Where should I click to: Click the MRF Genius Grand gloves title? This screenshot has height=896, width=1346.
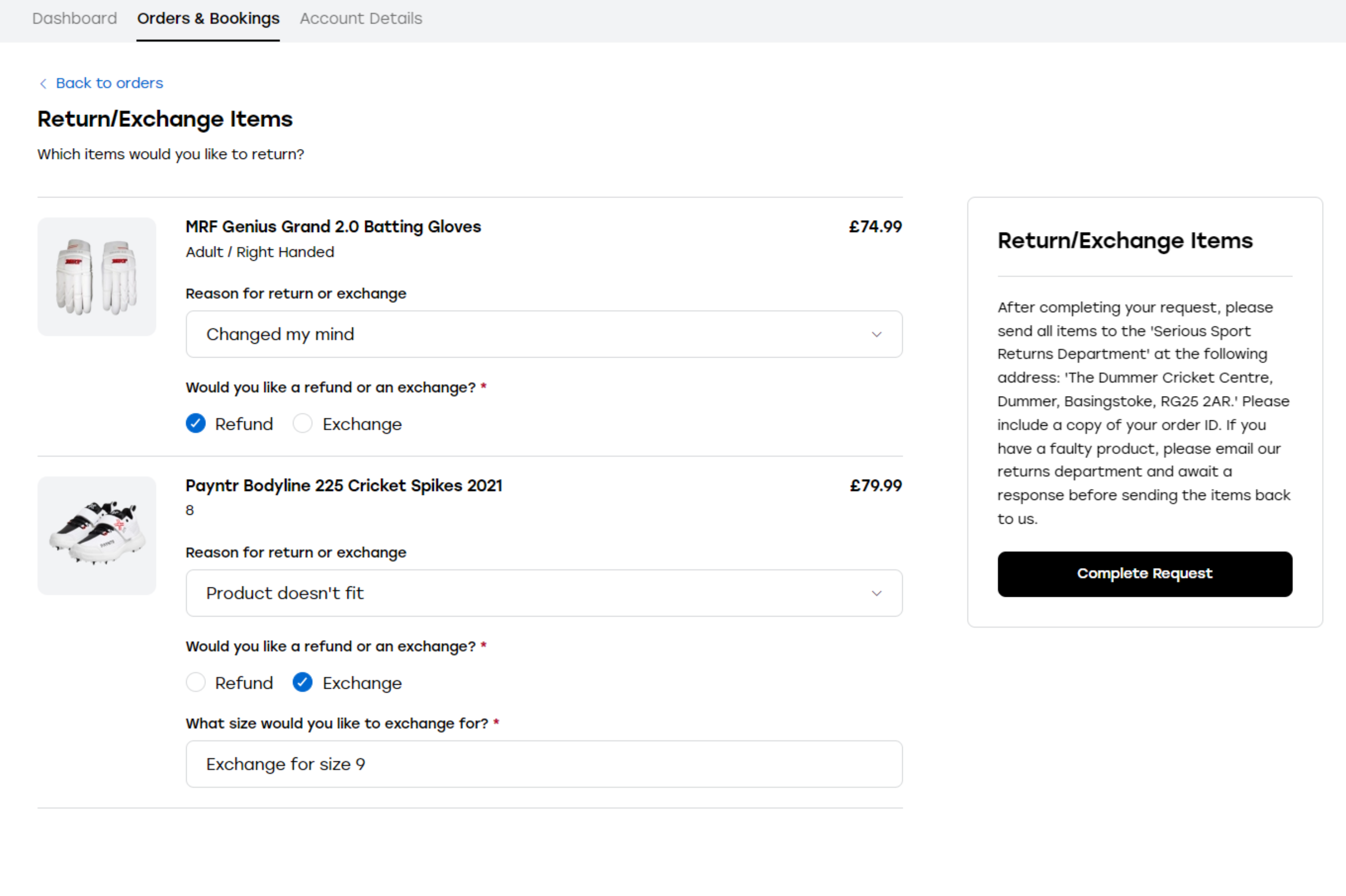coord(333,226)
